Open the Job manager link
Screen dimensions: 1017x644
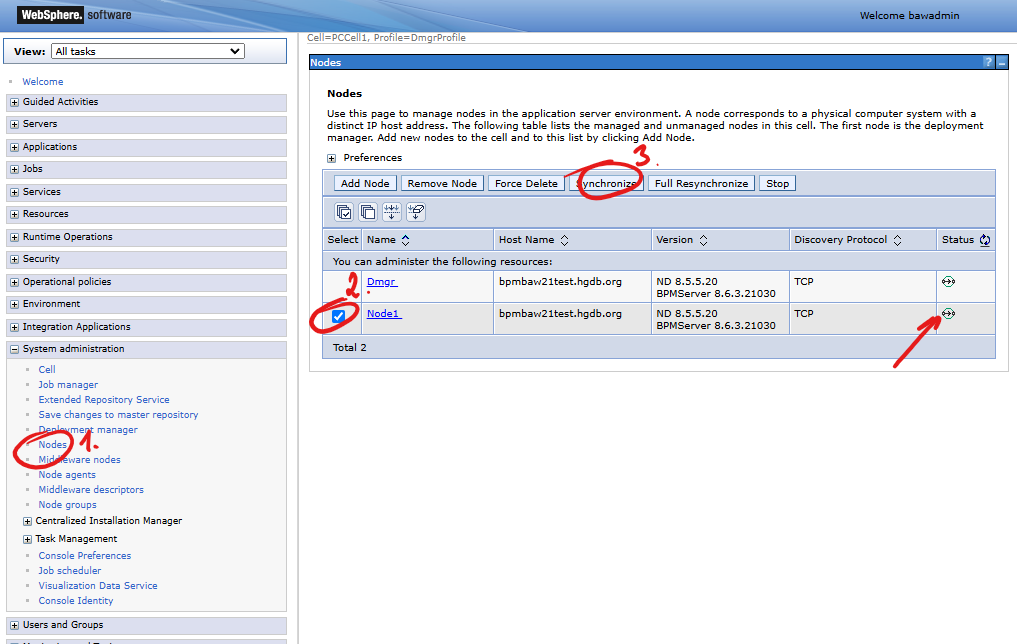pos(68,385)
